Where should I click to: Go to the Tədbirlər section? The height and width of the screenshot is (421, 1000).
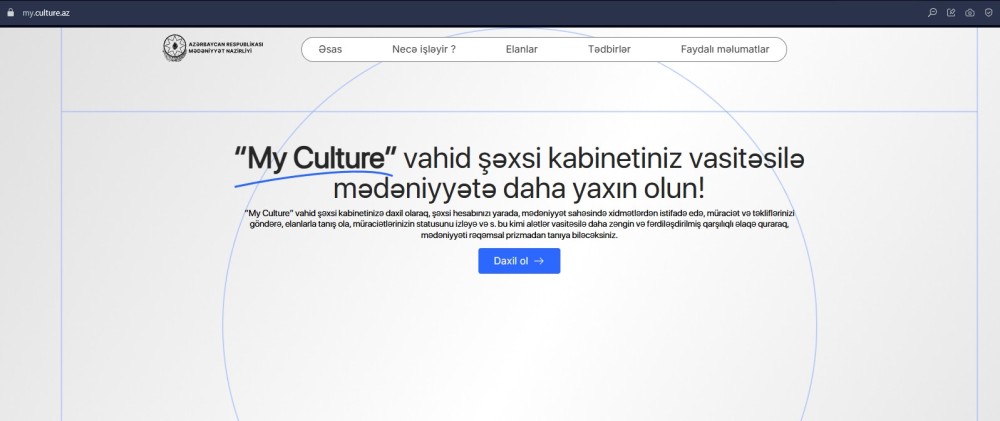tap(609, 49)
